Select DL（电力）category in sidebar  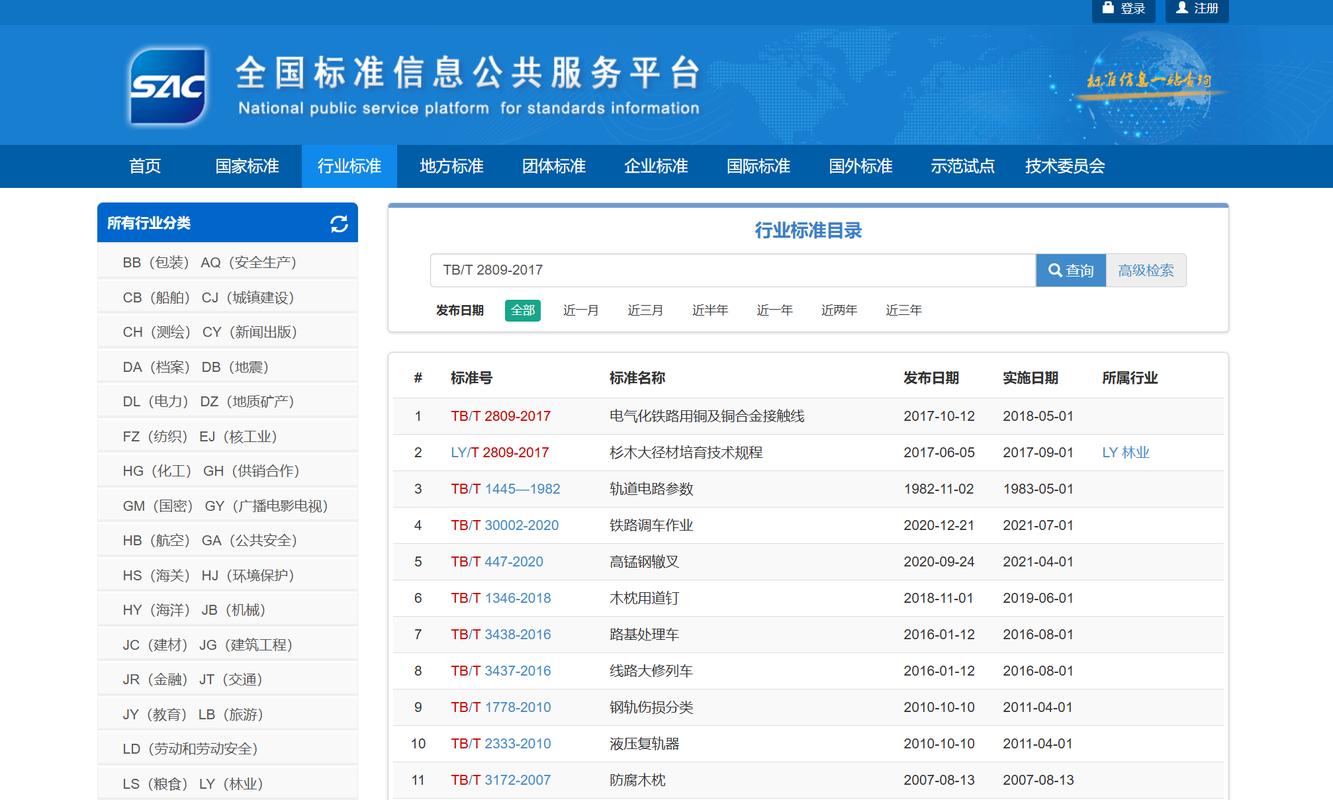pyautogui.click(x=155, y=401)
